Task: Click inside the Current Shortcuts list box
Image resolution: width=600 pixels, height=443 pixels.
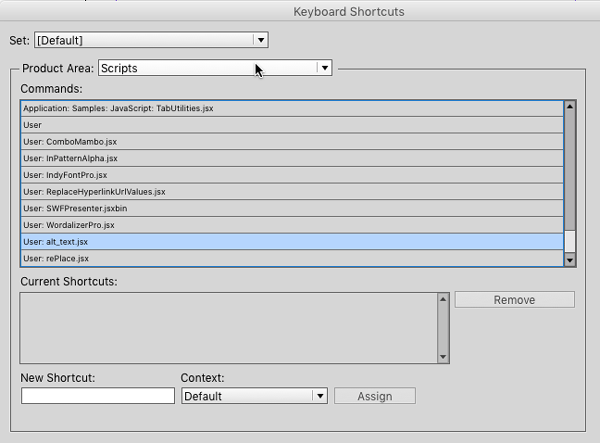Action: click(x=229, y=328)
